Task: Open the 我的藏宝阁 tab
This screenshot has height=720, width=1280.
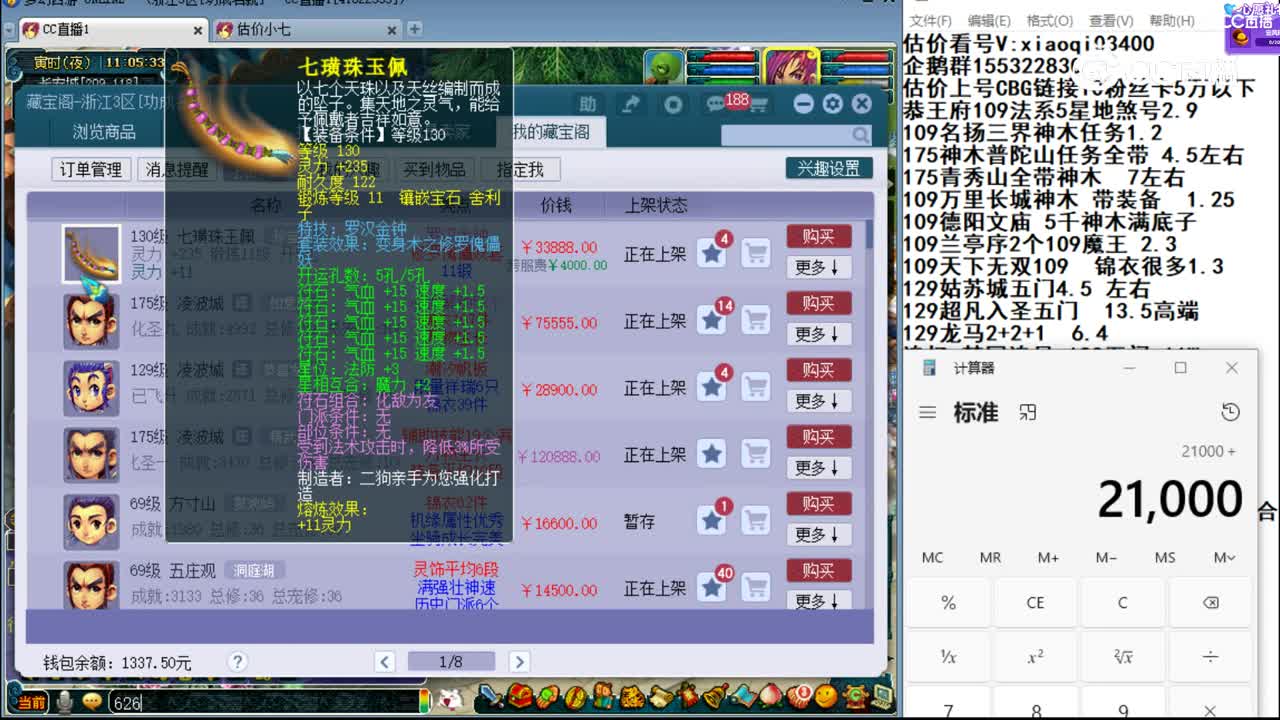Action: [x=551, y=132]
